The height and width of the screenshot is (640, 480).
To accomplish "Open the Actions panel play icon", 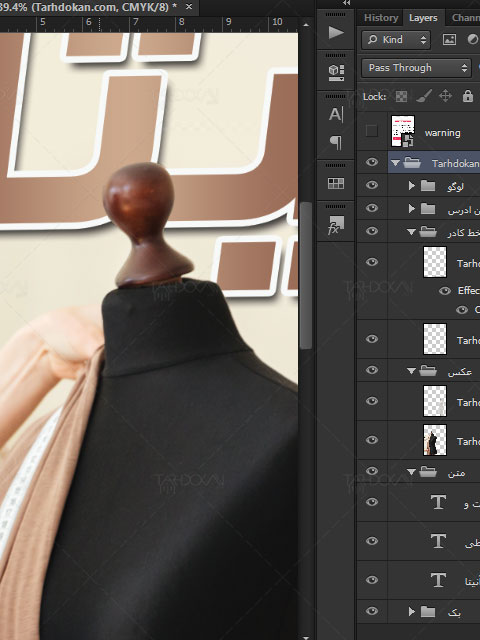I will [336, 32].
